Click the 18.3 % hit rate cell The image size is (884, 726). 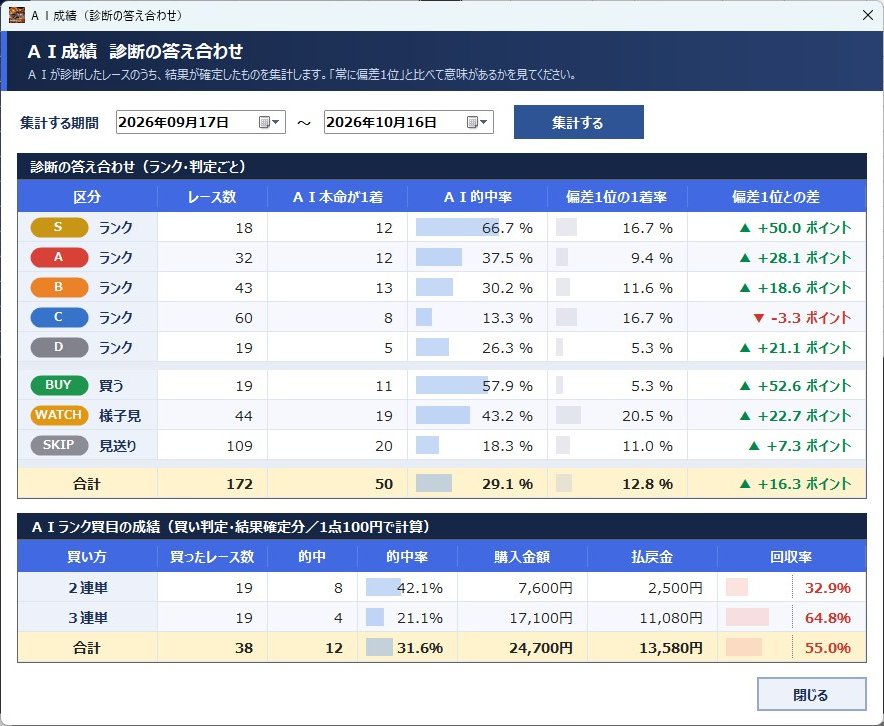(477, 445)
